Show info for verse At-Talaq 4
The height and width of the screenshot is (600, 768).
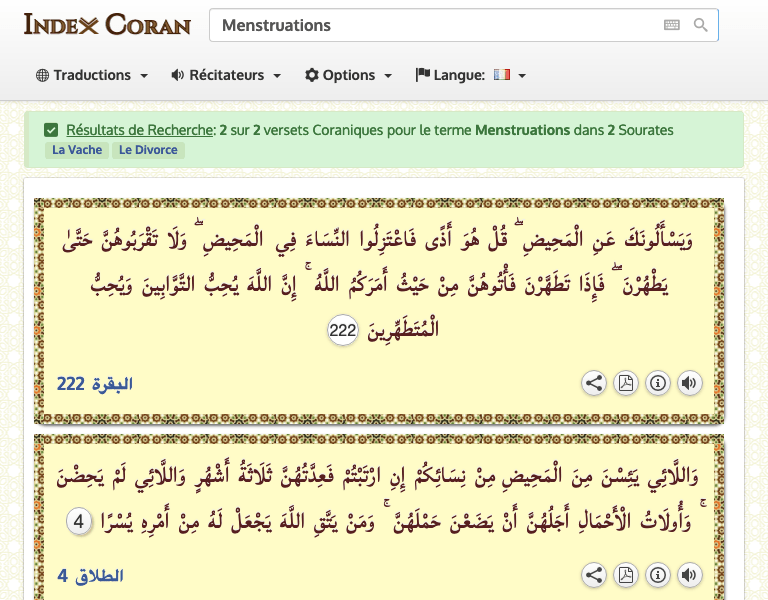(657, 575)
